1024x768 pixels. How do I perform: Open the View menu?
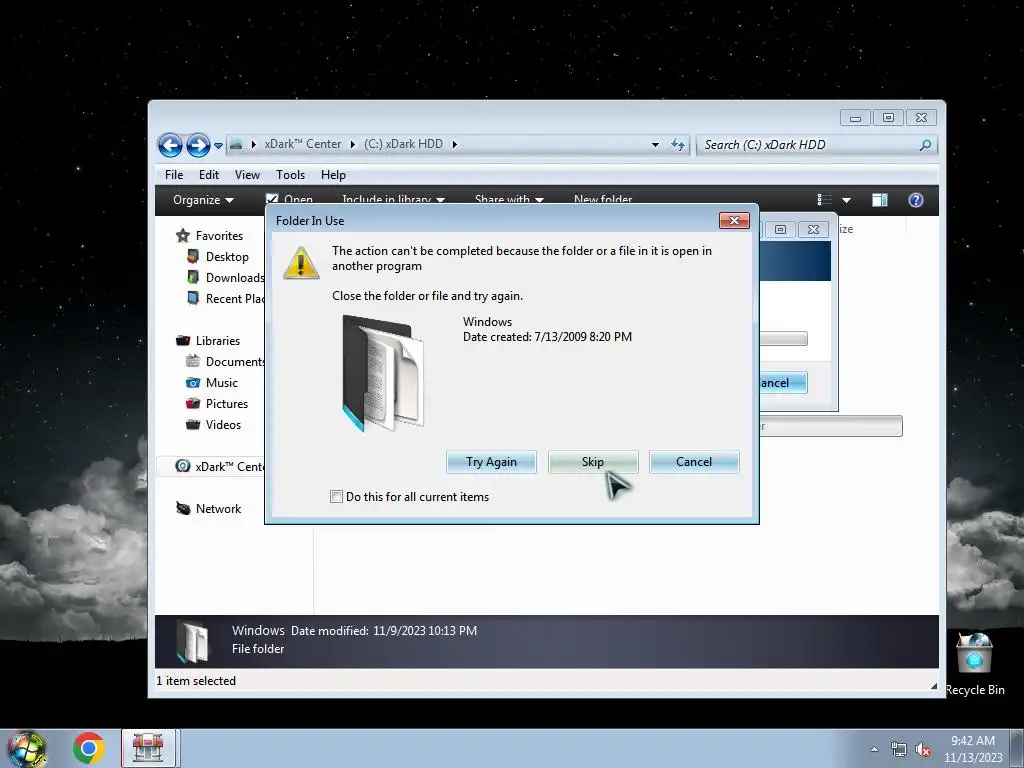coord(248,175)
